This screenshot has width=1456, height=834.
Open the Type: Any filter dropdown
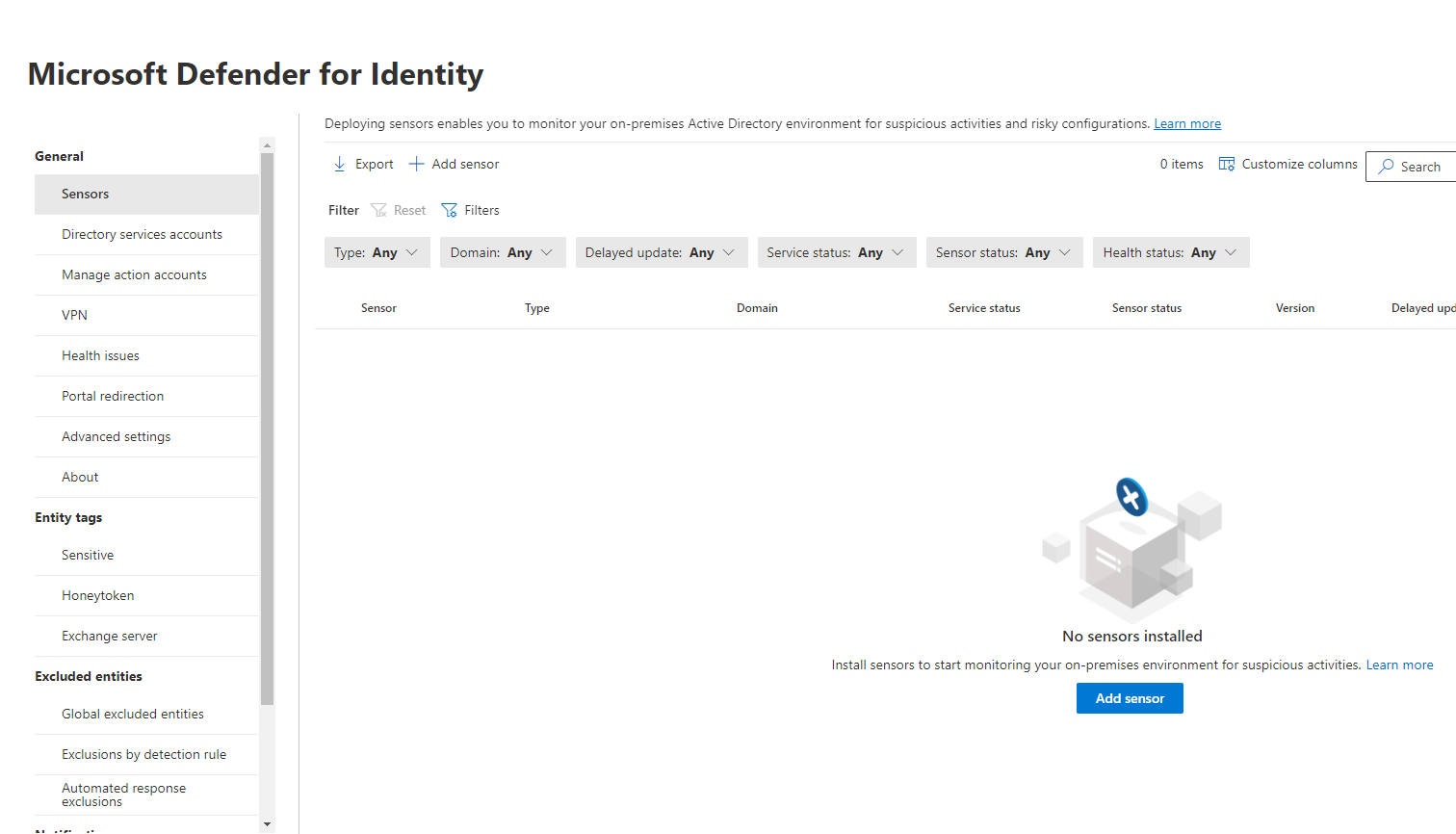click(377, 252)
